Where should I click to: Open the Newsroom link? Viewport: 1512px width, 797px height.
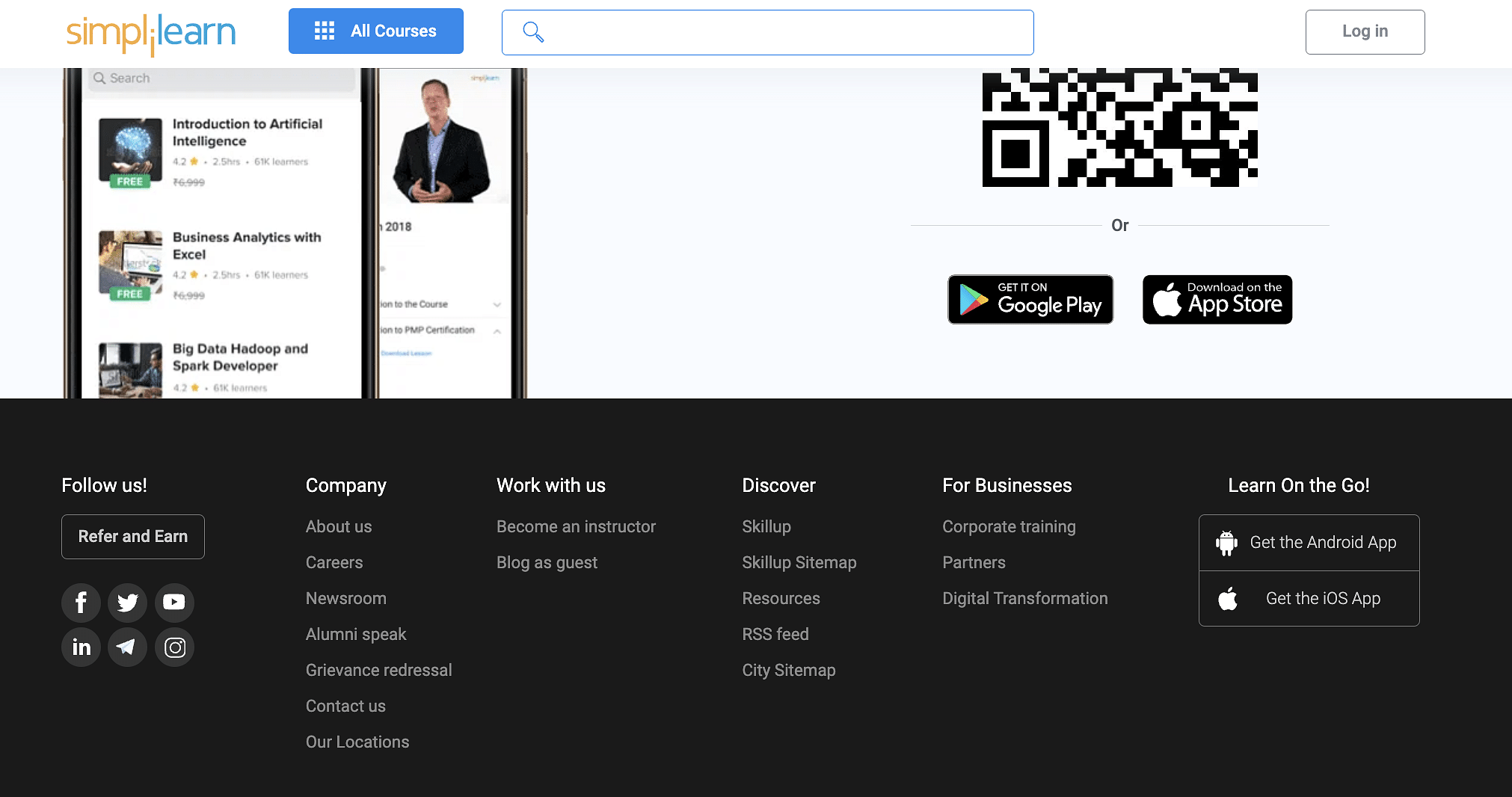346,598
